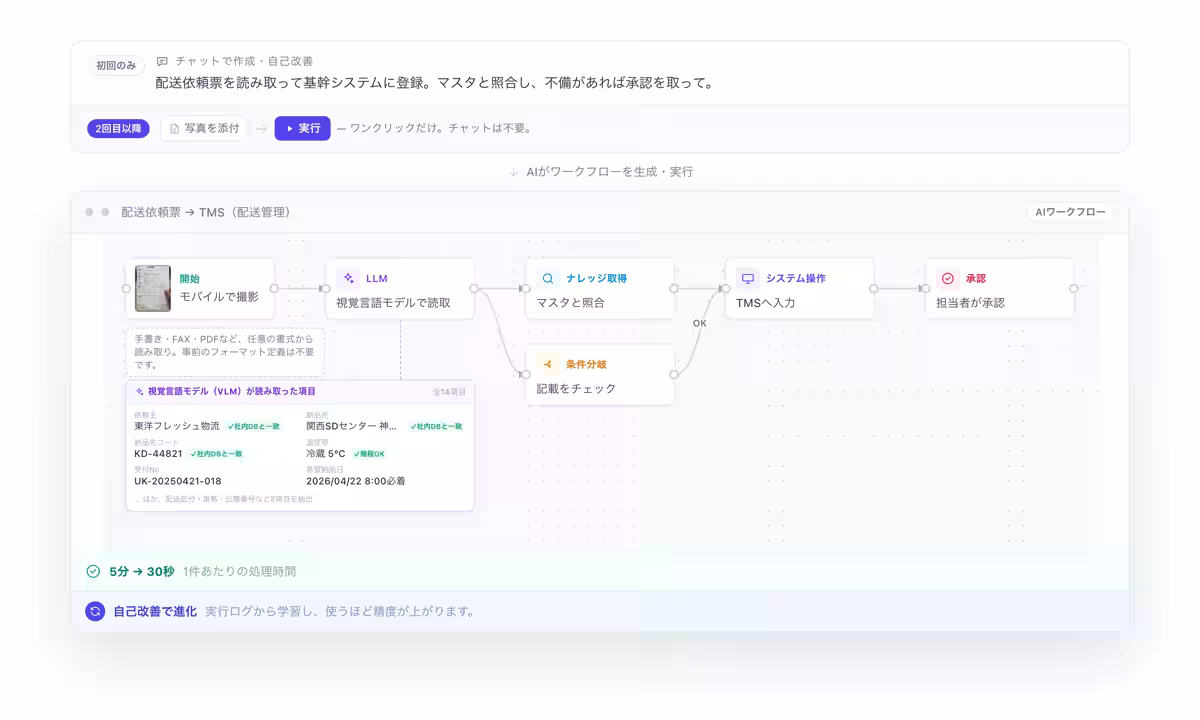Select the 2回目以降 badge
1200x720 pixels.
pyautogui.click(x=119, y=128)
